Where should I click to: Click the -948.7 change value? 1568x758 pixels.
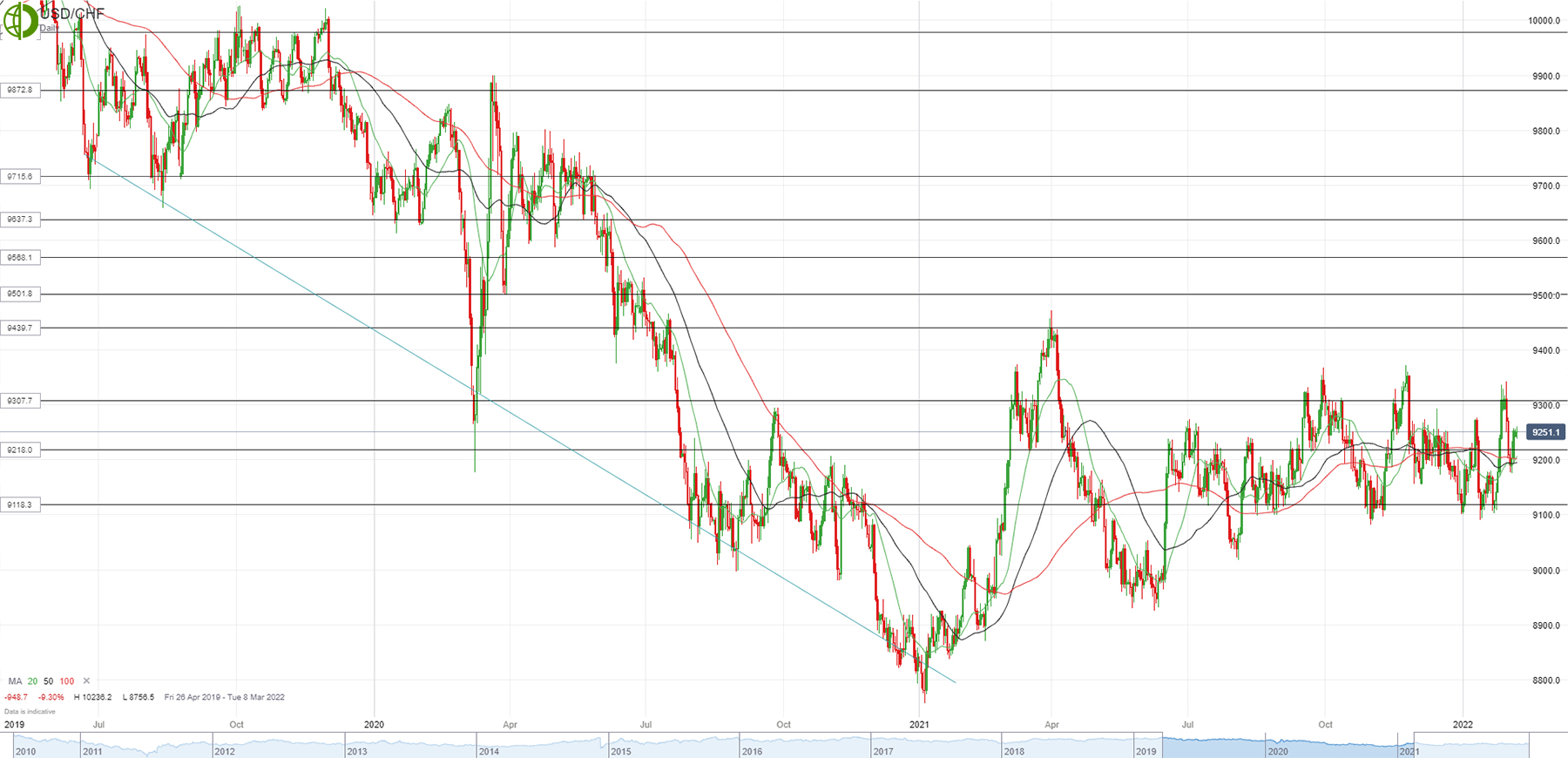(16, 697)
